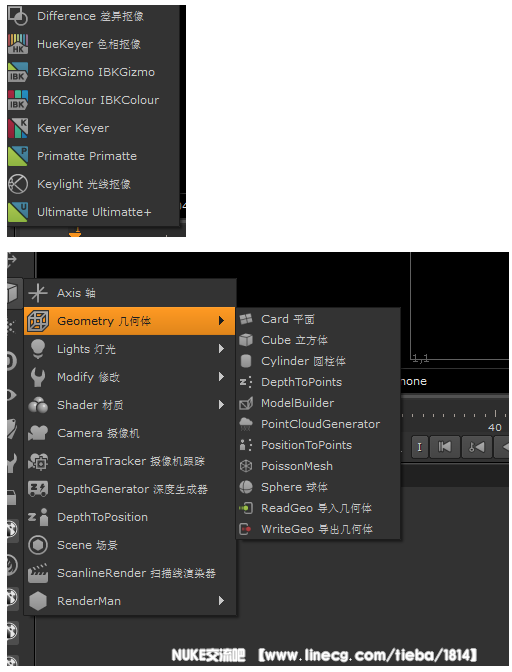Click the I in-point timeline button
The image size is (512, 672).
[420, 447]
